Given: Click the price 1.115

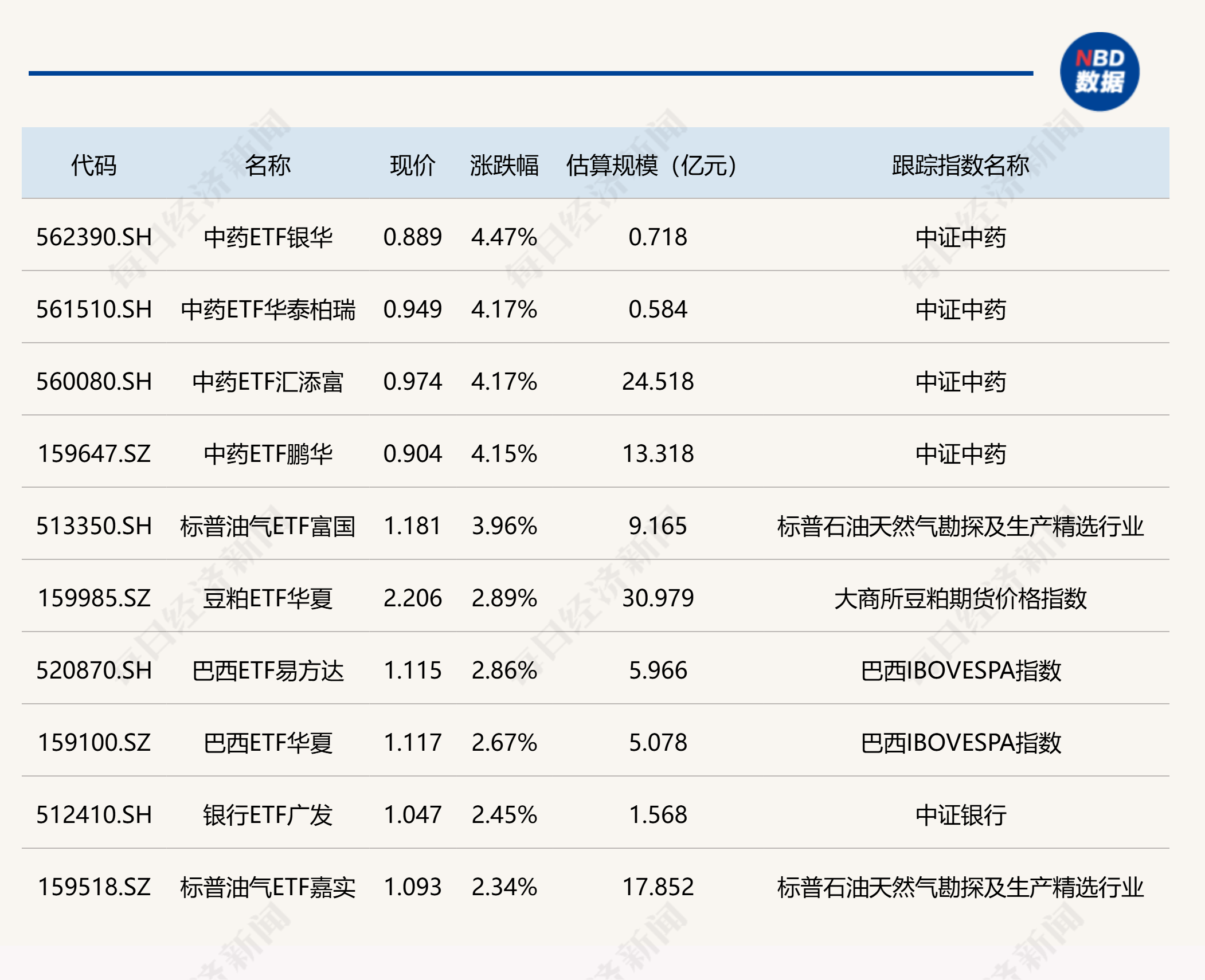Looking at the screenshot, I should point(413,671).
